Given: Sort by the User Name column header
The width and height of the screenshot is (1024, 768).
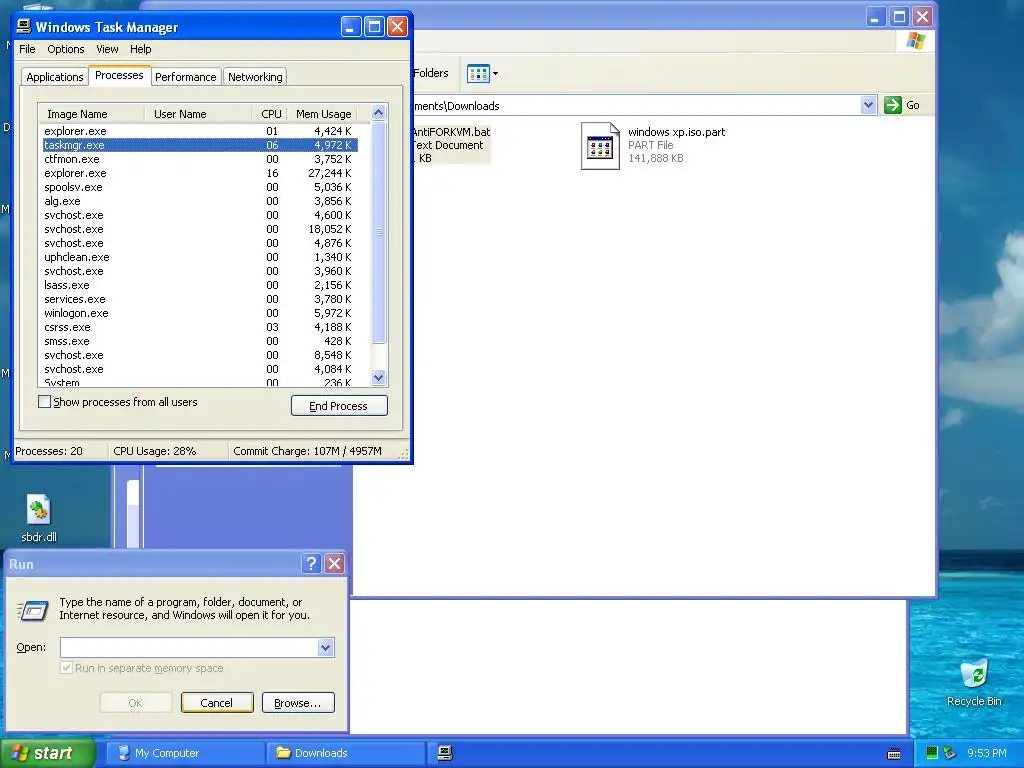Looking at the screenshot, I should [x=198, y=114].
